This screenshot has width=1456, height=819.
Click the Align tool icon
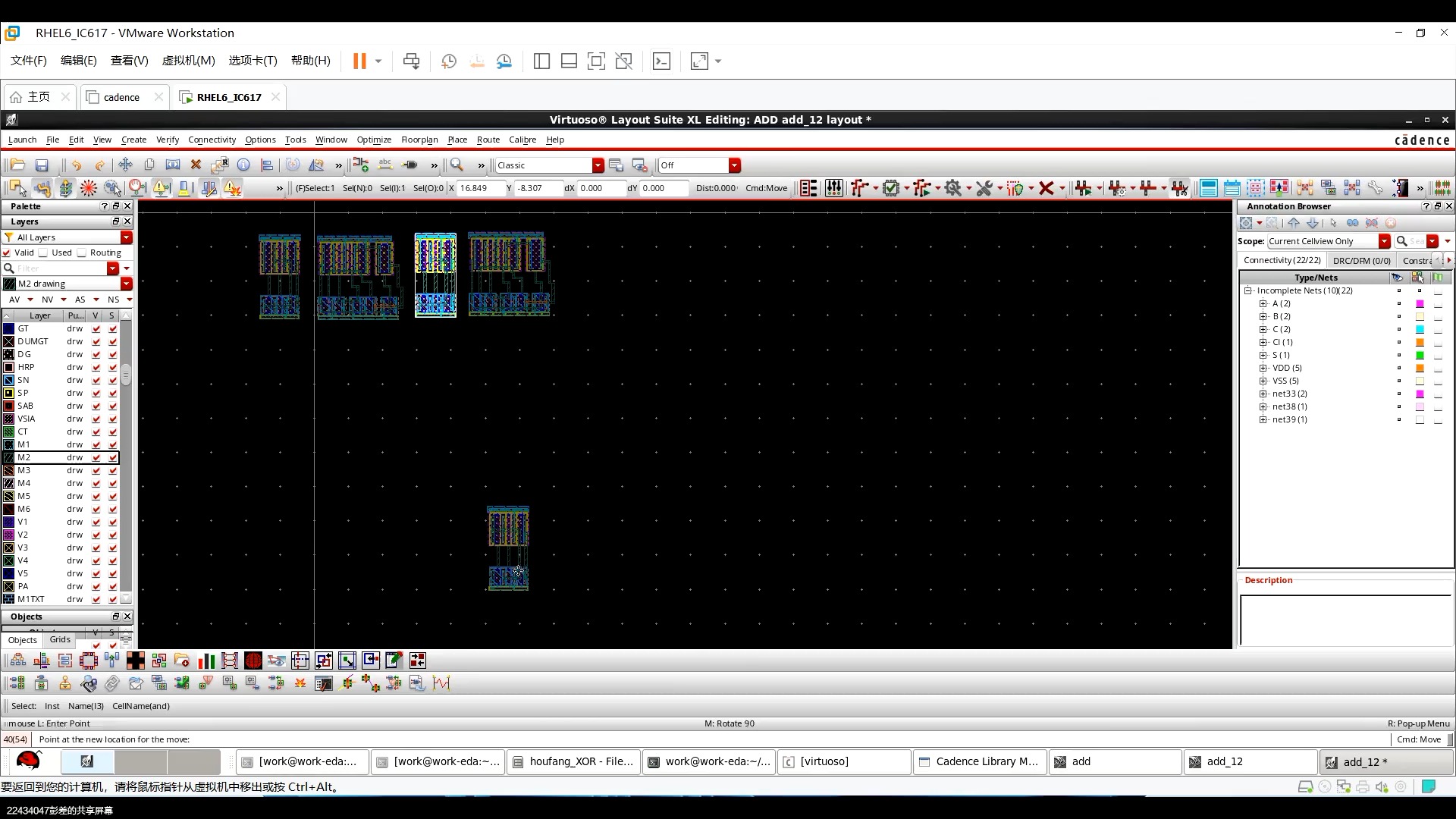click(267, 165)
